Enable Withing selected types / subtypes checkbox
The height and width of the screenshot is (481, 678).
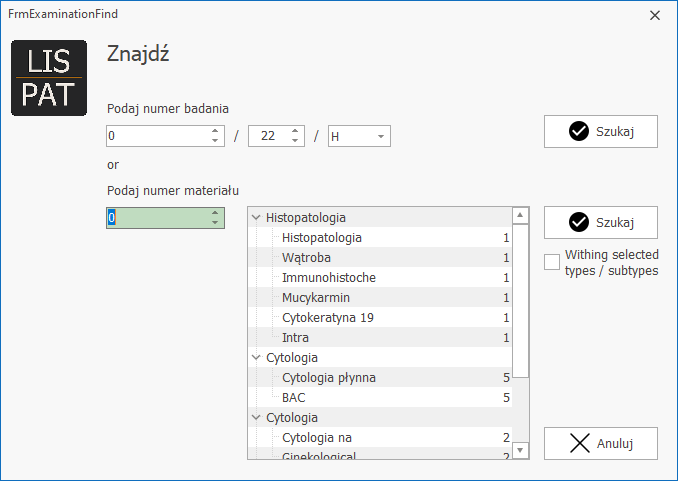point(552,262)
